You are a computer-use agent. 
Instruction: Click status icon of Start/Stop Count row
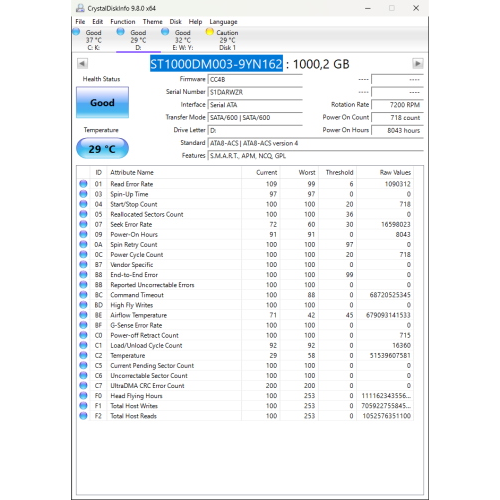coord(83,204)
